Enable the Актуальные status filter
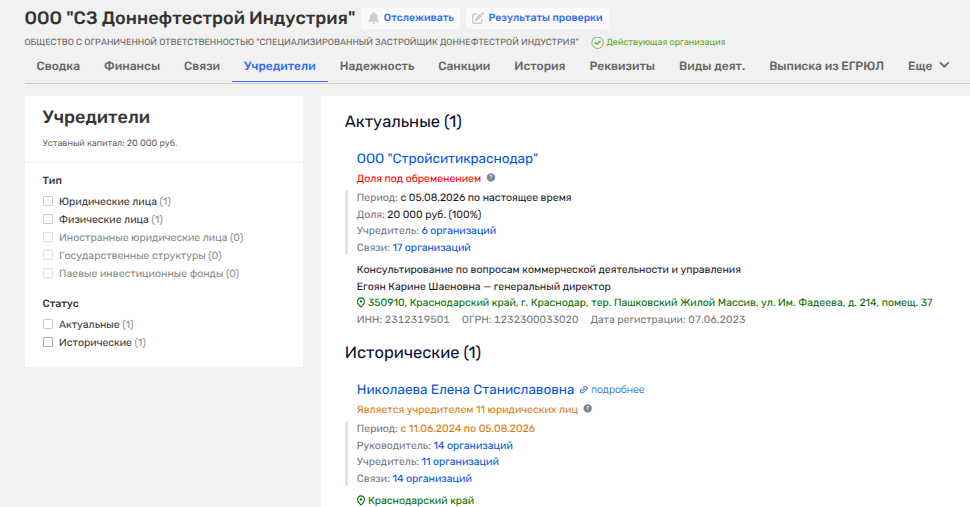 pos(48,324)
